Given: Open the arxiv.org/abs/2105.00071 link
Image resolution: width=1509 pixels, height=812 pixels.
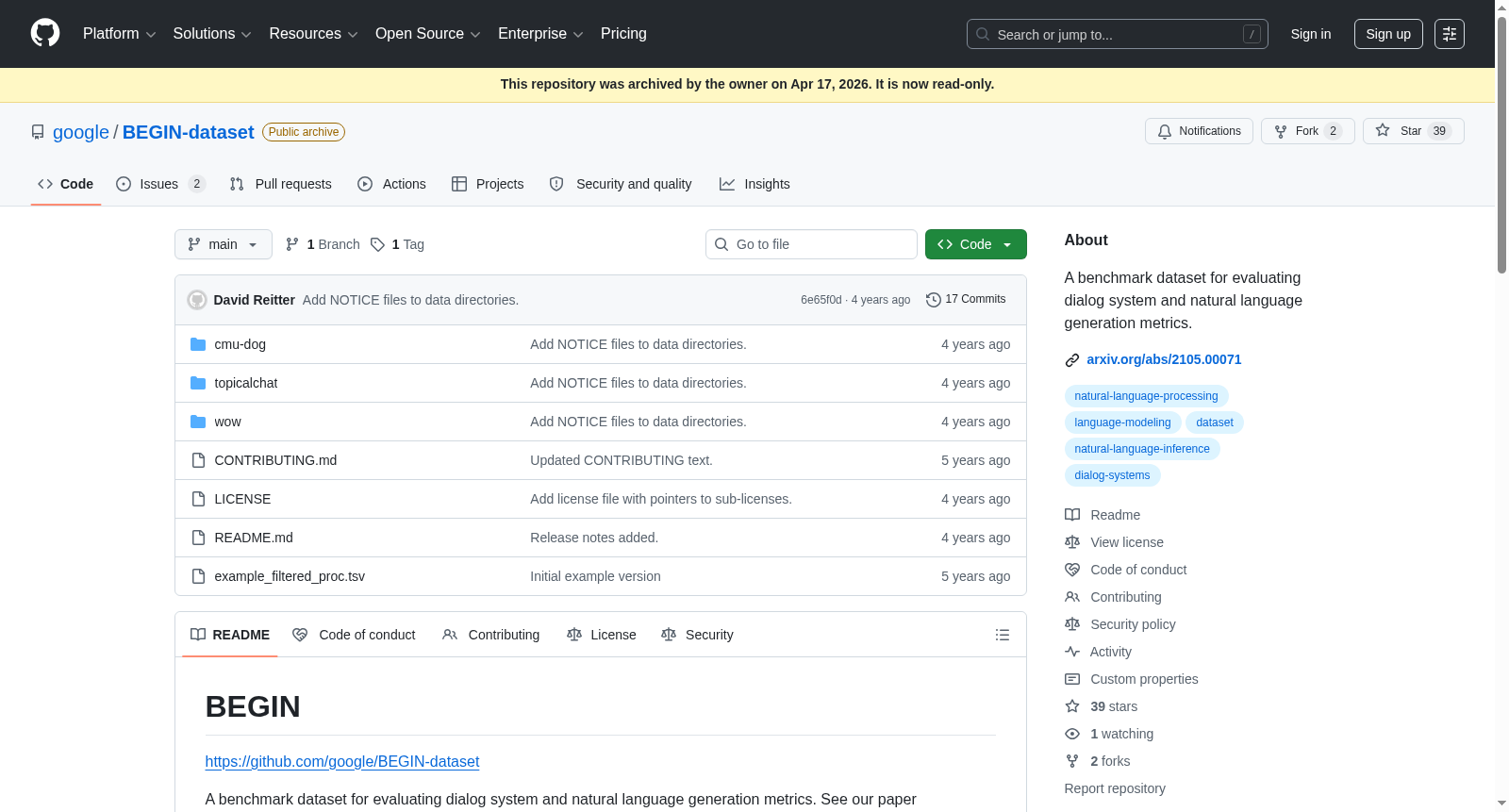Looking at the screenshot, I should click(x=1164, y=359).
